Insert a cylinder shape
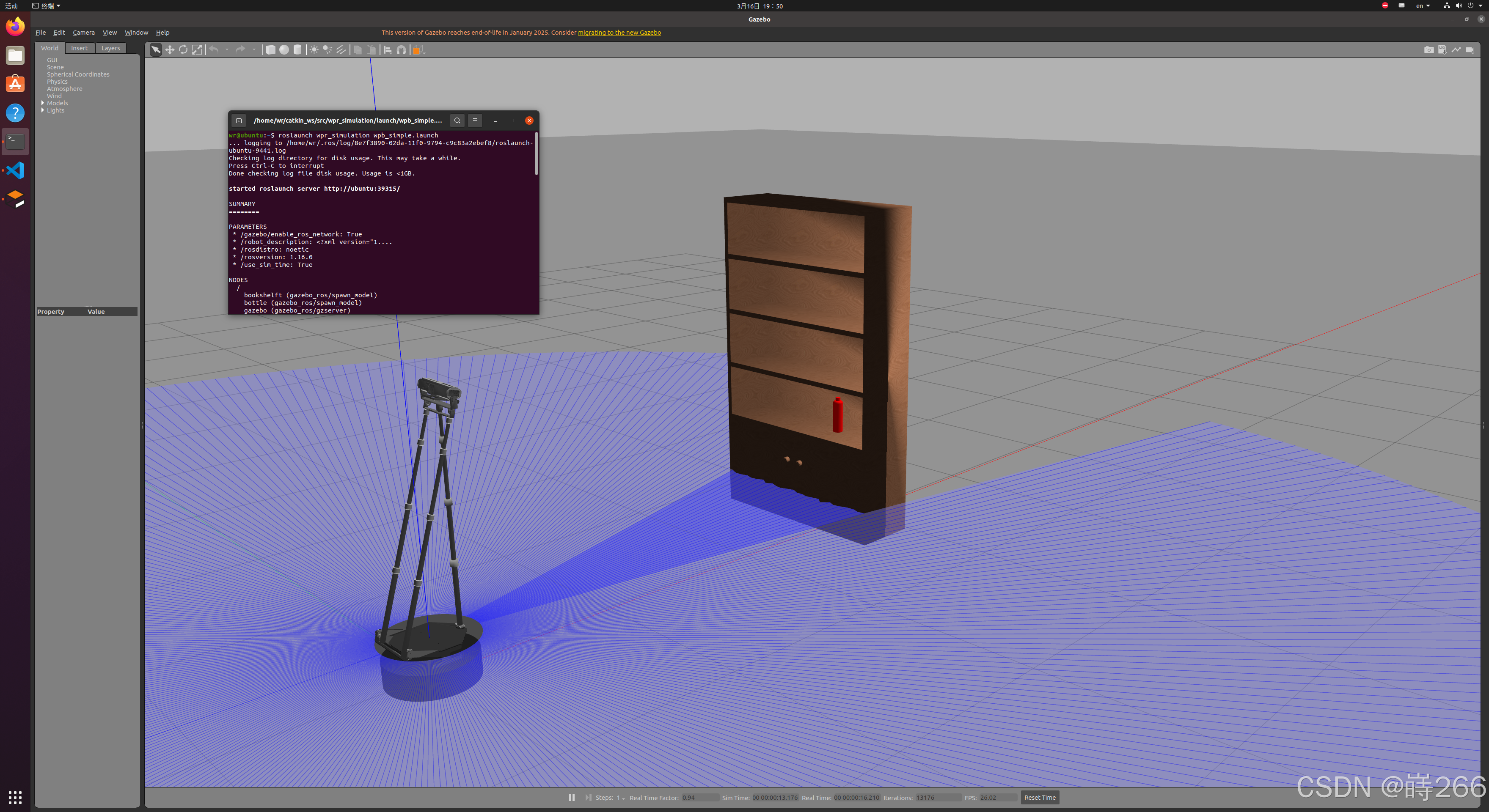The image size is (1489, 812). coord(298,50)
